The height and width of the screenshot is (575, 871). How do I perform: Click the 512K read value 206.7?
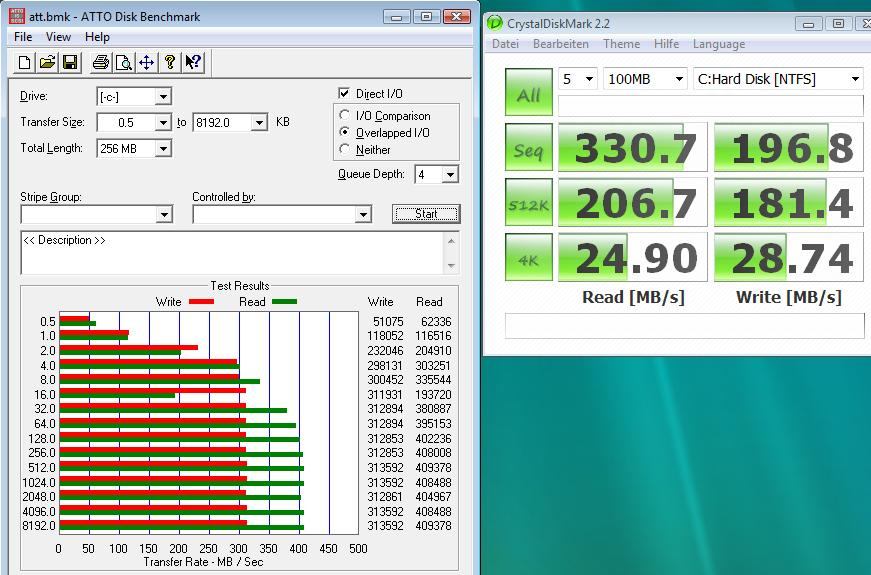click(x=633, y=202)
